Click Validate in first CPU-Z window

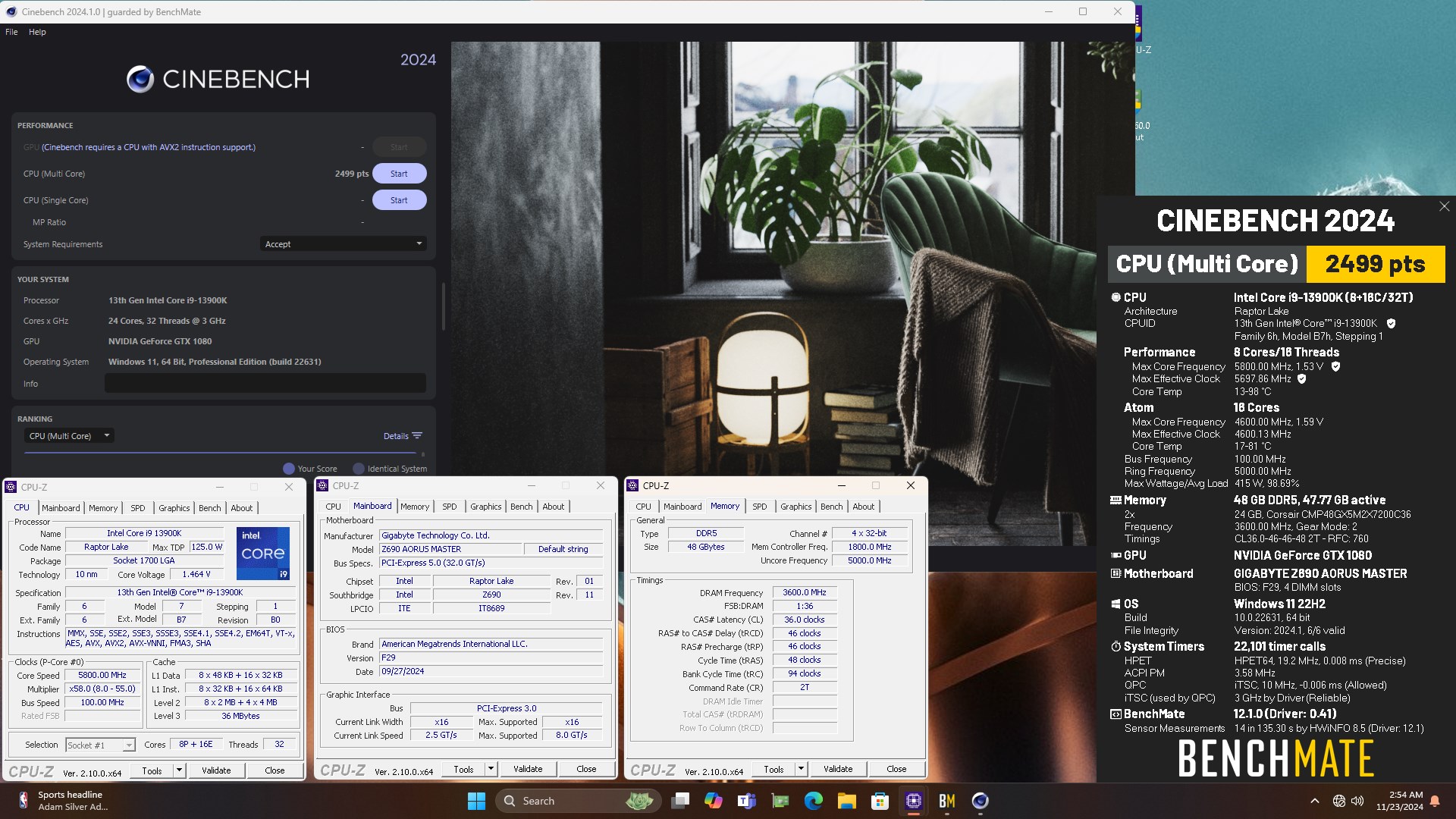[216, 771]
